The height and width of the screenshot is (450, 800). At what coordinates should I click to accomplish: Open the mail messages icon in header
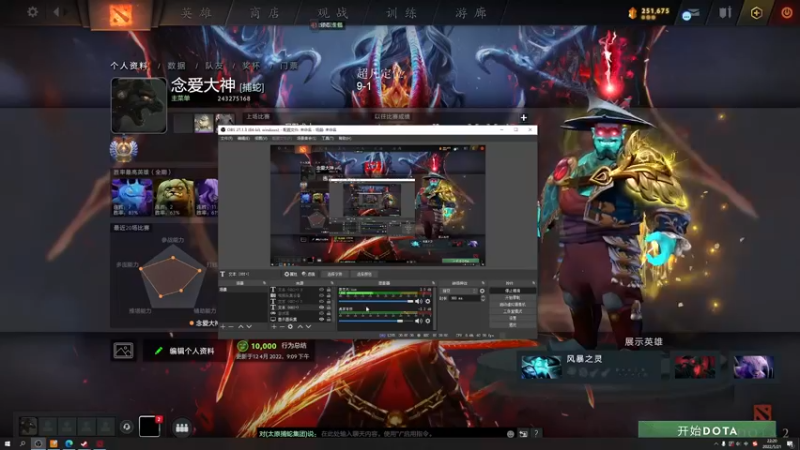pyautogui.click(x=690, y=14)
